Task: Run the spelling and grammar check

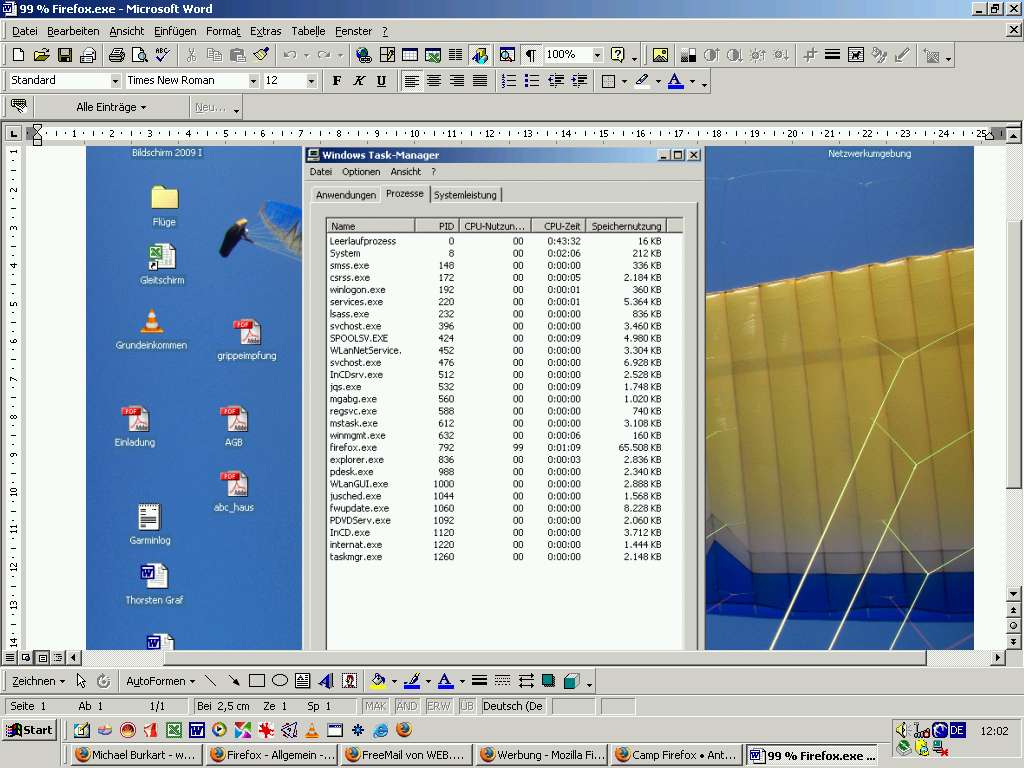Action: [162, 55]
